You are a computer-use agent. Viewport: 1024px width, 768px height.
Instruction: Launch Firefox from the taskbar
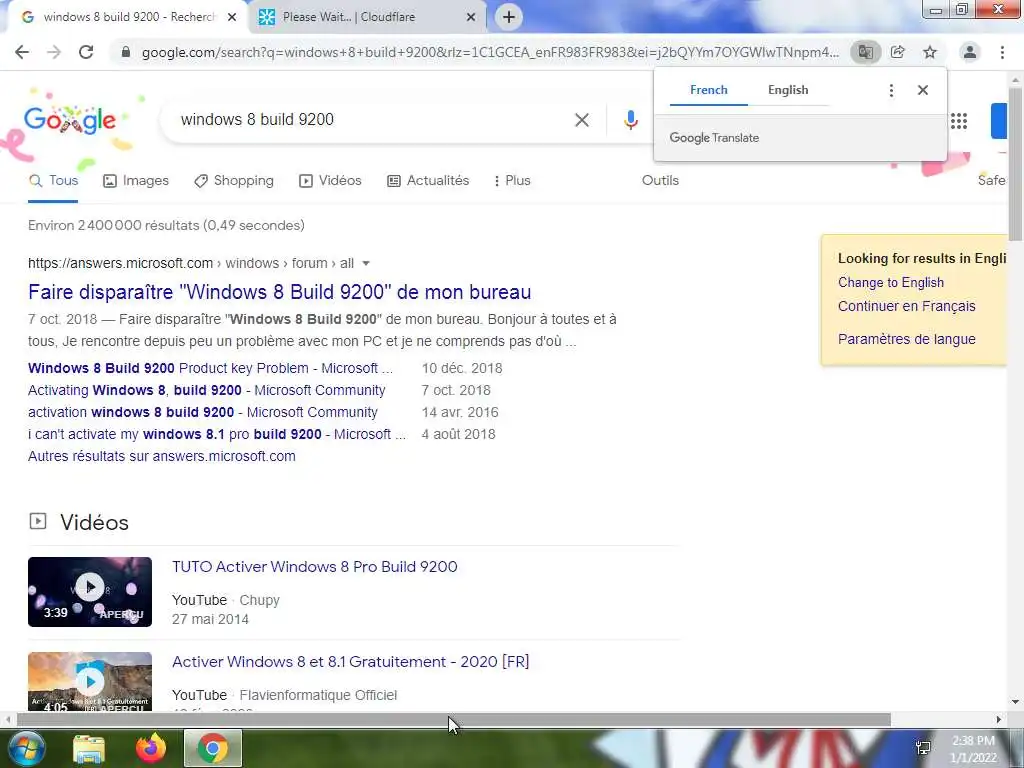click(151, 748)
